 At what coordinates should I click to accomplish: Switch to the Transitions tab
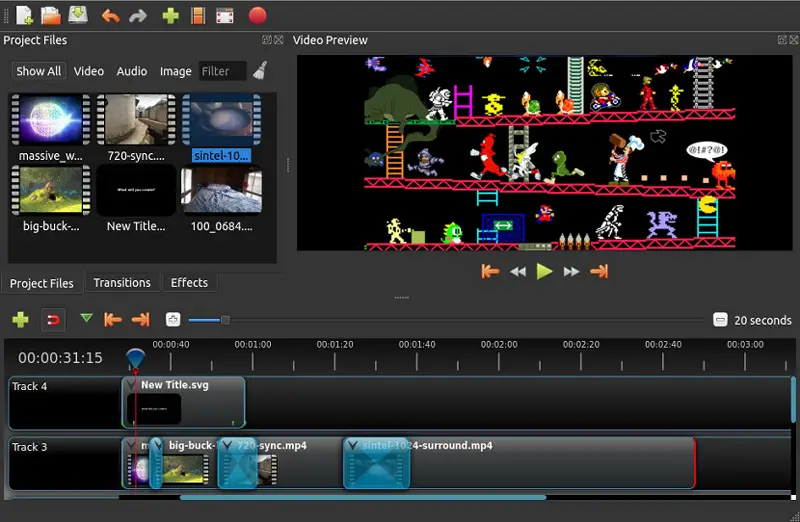122,283
